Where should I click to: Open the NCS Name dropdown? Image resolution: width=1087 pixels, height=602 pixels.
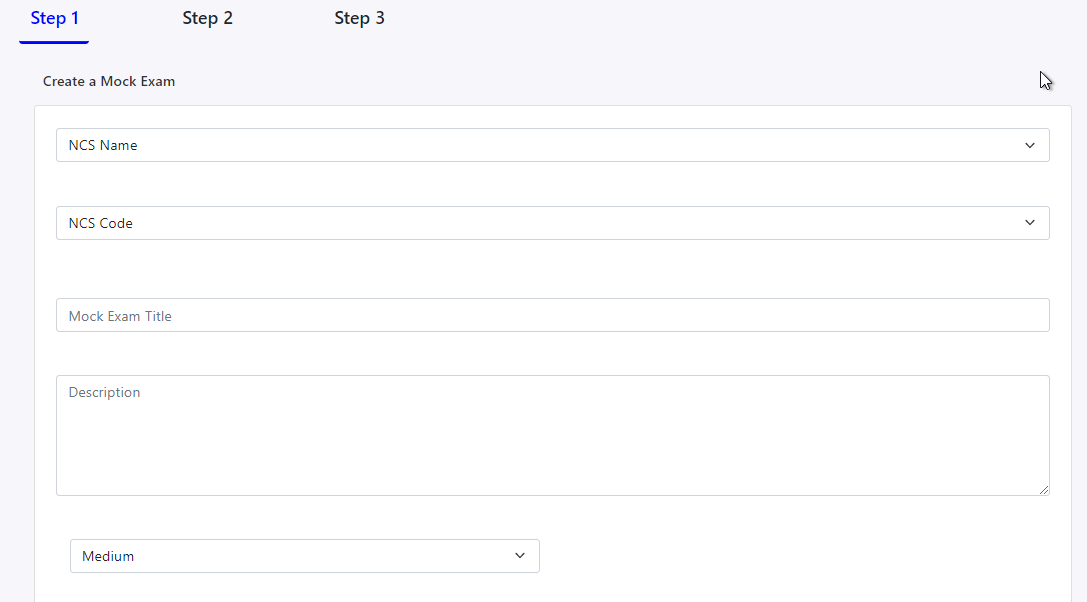(552, 145)
